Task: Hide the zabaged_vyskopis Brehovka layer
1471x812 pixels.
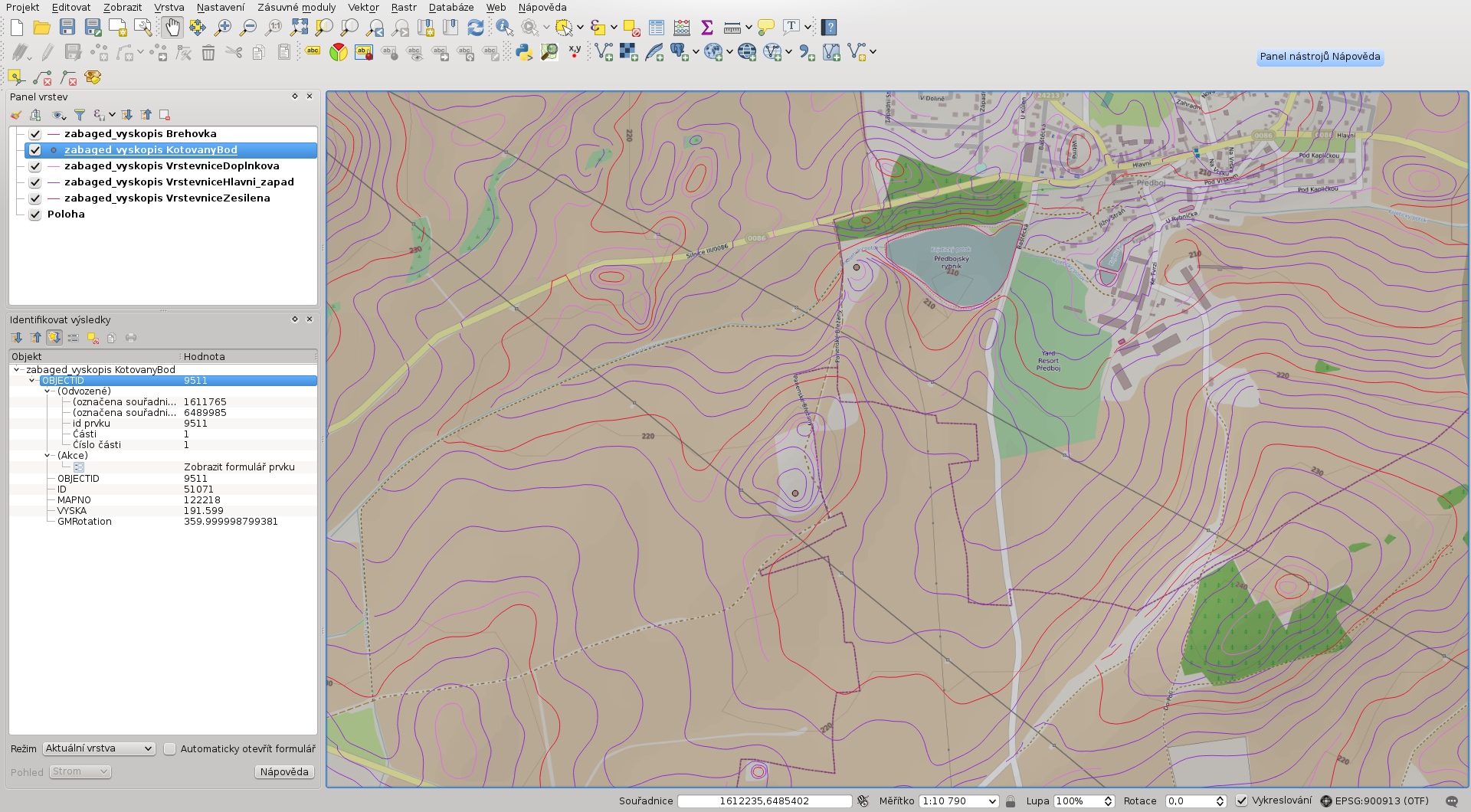Action: (35, 134)
